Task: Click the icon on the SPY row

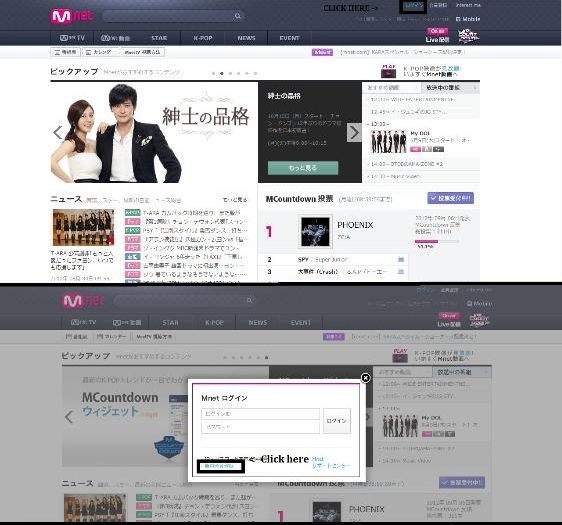Action: [x=401, y=259]
